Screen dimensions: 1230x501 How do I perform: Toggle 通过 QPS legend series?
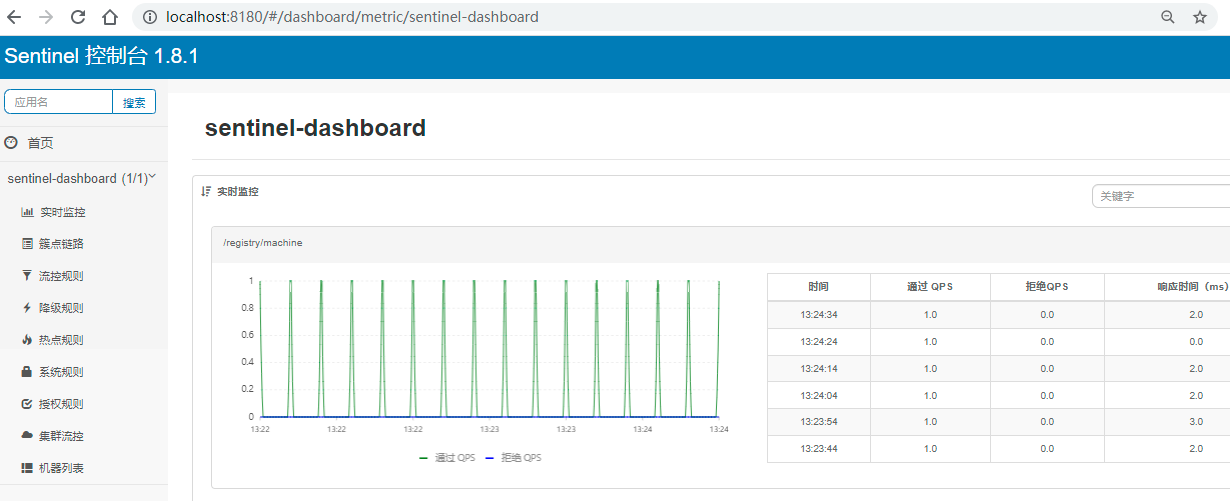445,457
